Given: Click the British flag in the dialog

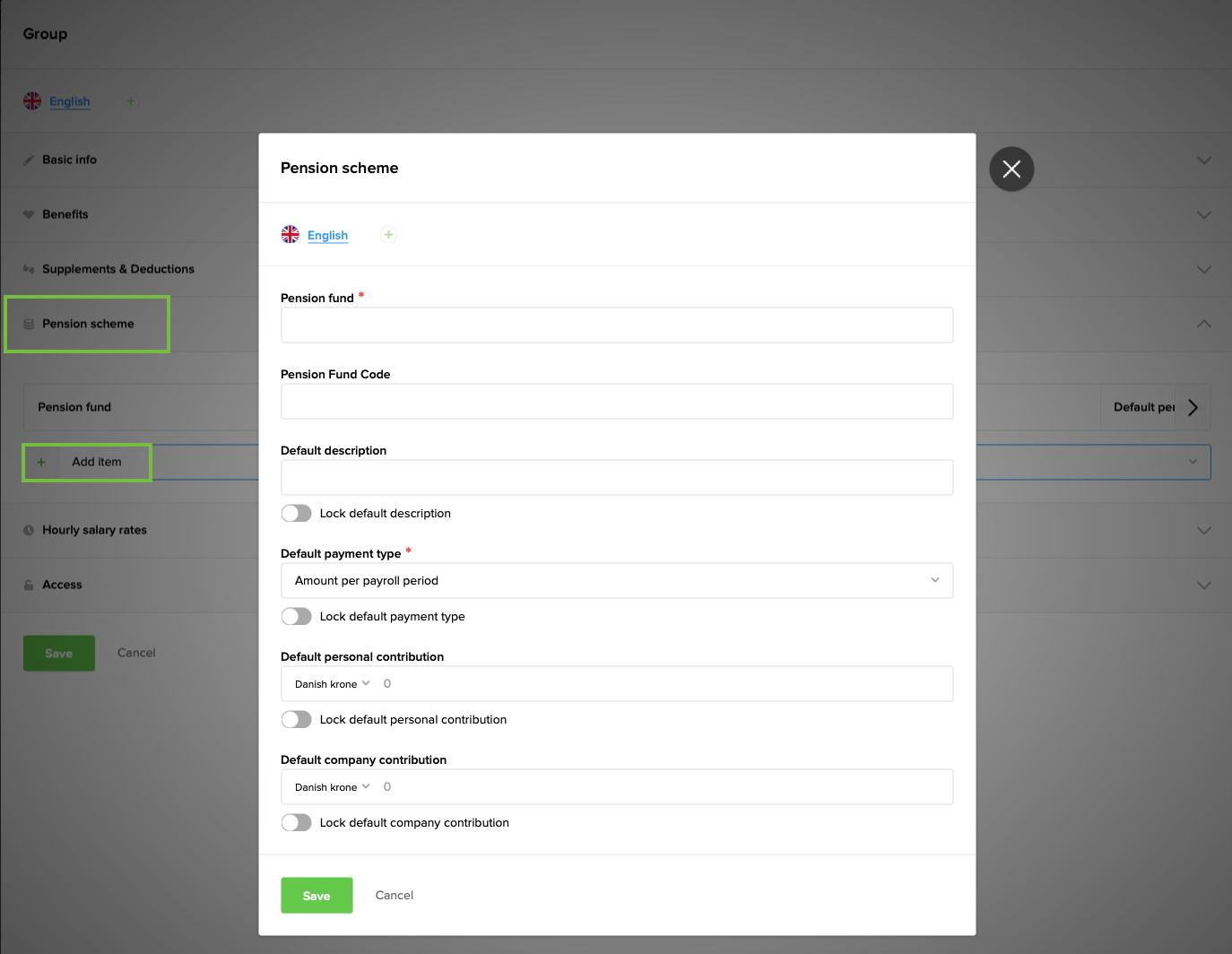Looking at the screenshot, I should [290, 234].
